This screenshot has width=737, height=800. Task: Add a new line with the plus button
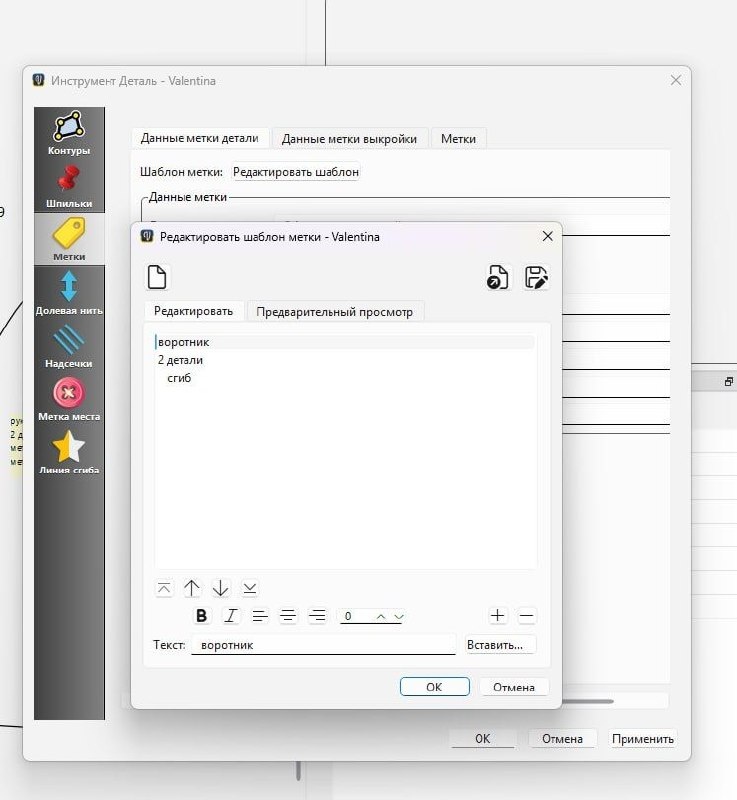point(497,615)
